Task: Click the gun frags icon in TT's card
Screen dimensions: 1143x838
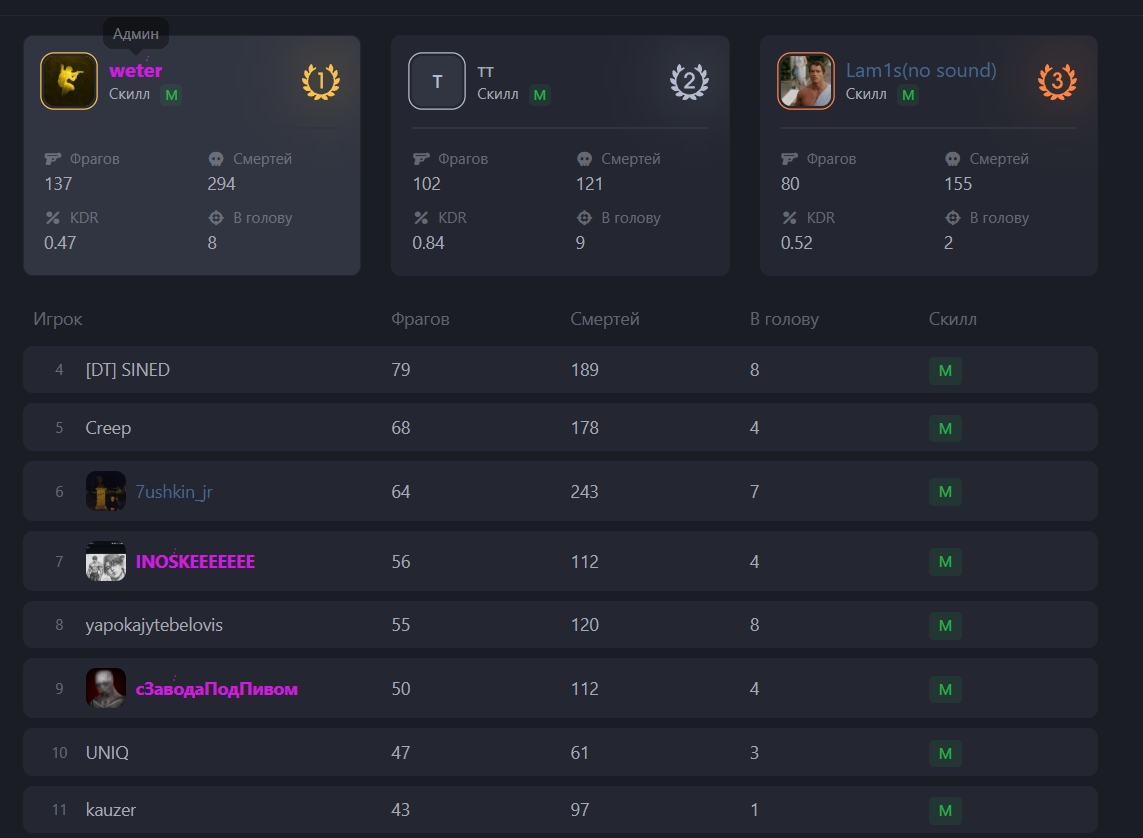Action: [x=421, y=159]
